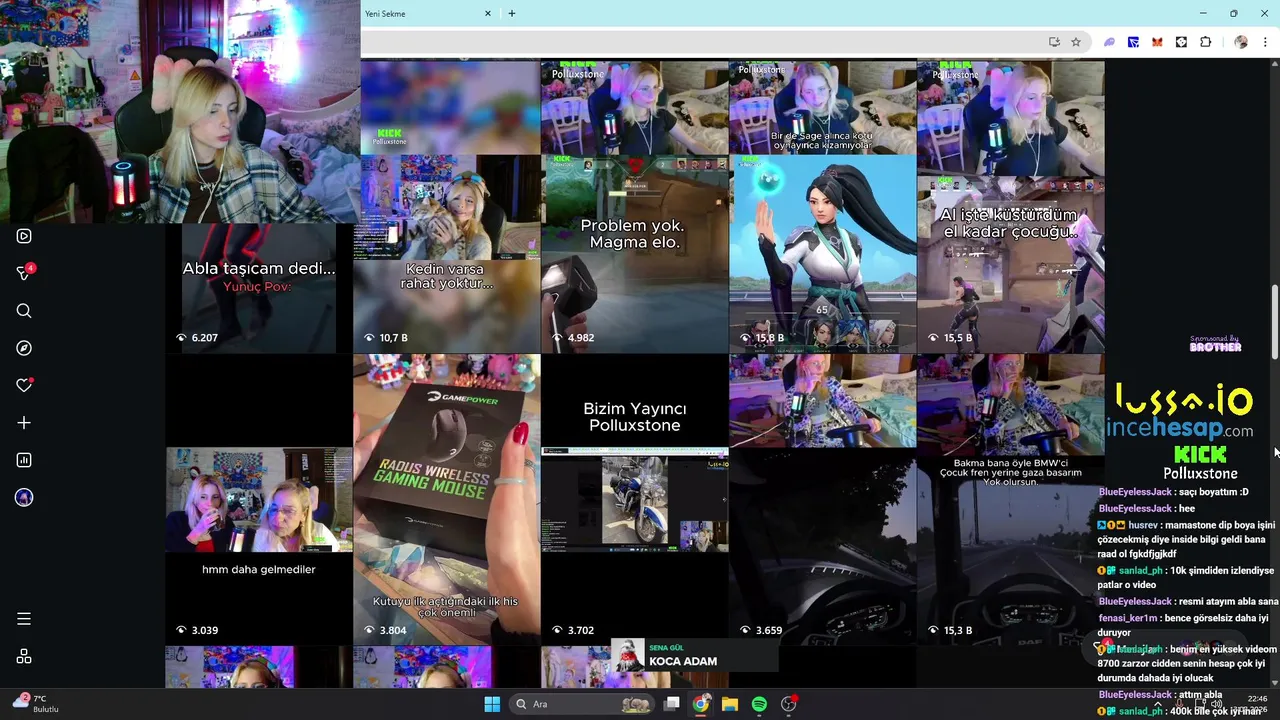Click chat username husrev

pyautogui.click(x=1143, y=524)
